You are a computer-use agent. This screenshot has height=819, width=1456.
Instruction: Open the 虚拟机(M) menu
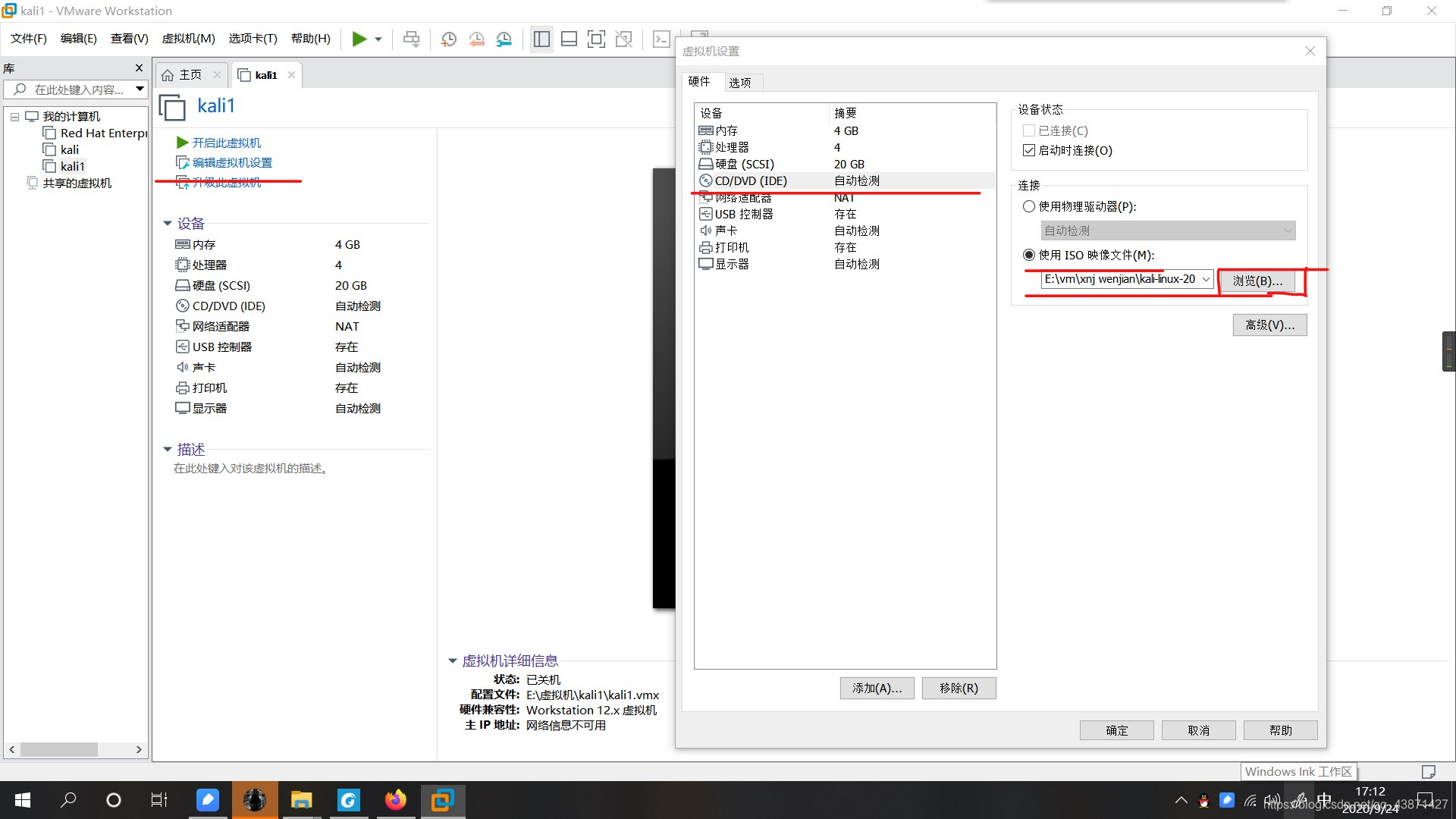point(189,39)
